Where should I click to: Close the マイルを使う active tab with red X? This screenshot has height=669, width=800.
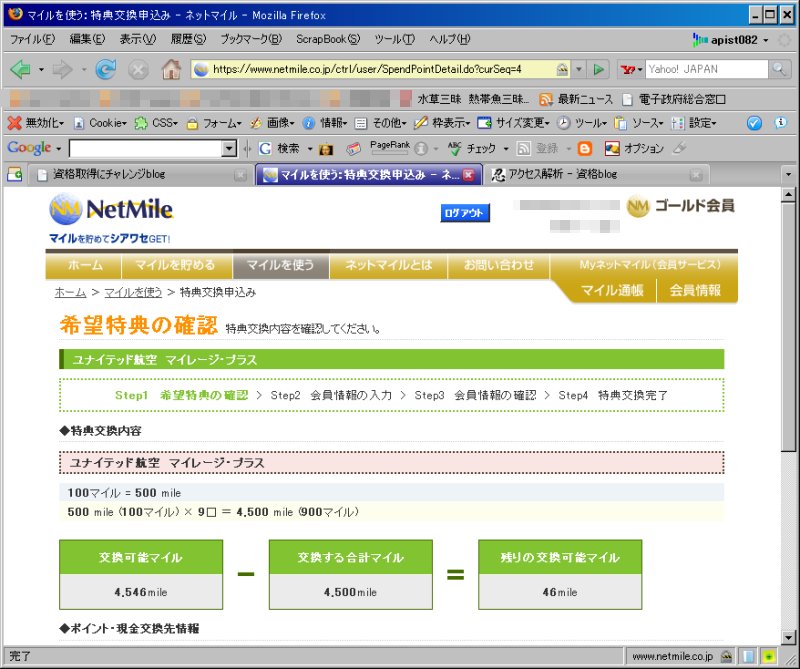pyautogui.click(x=468, y=175)
